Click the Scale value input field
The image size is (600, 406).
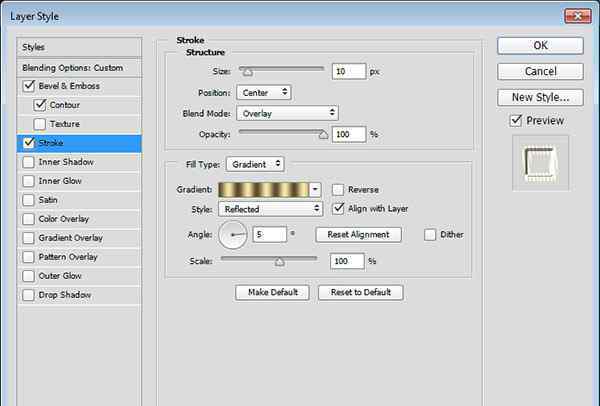pyautogui.click(x=347, y=261)
